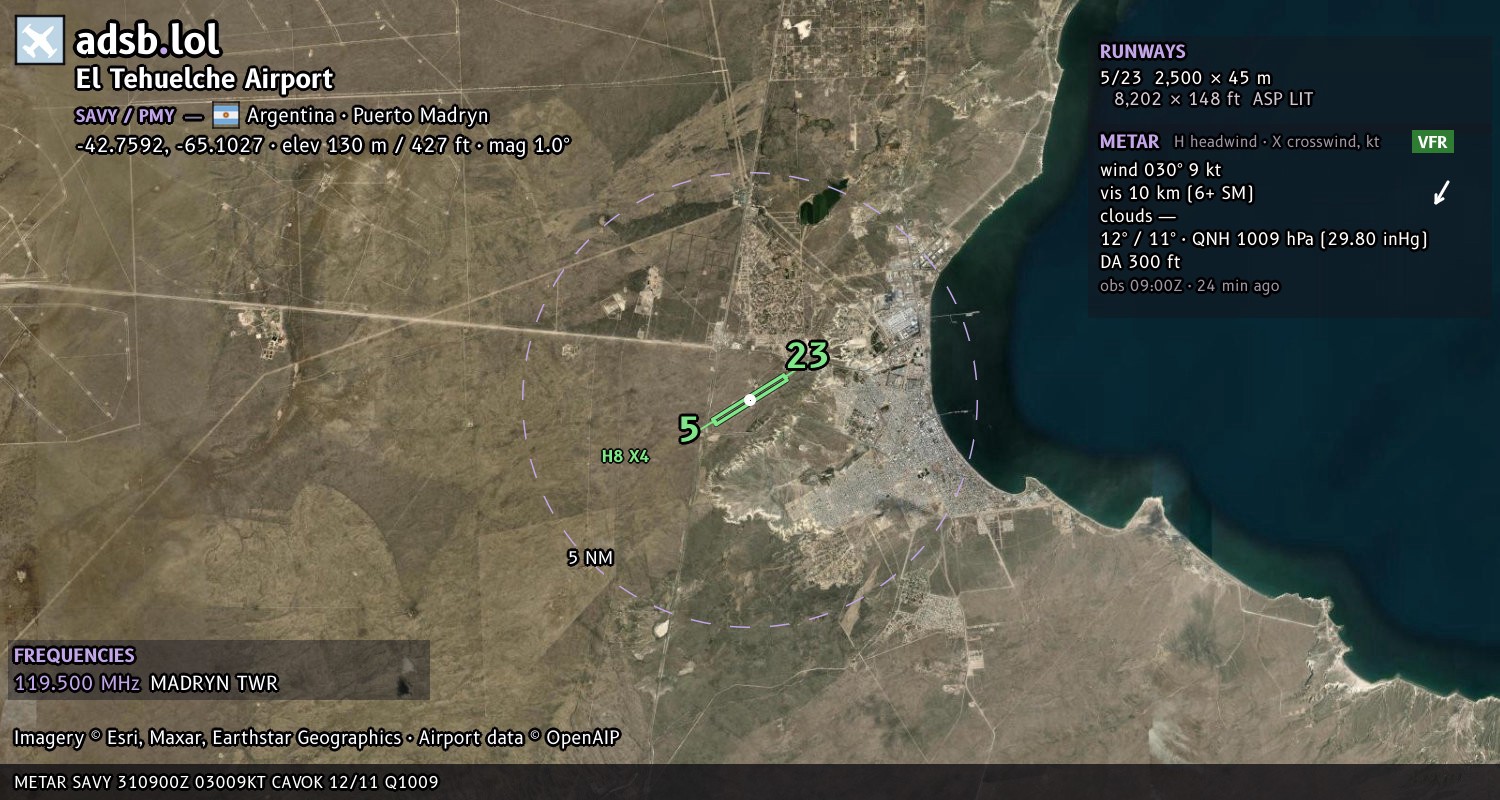The width and height of the screenshot is (1500, 800).
Task: Click the runway center point marker
Action: tap(750, 400)
